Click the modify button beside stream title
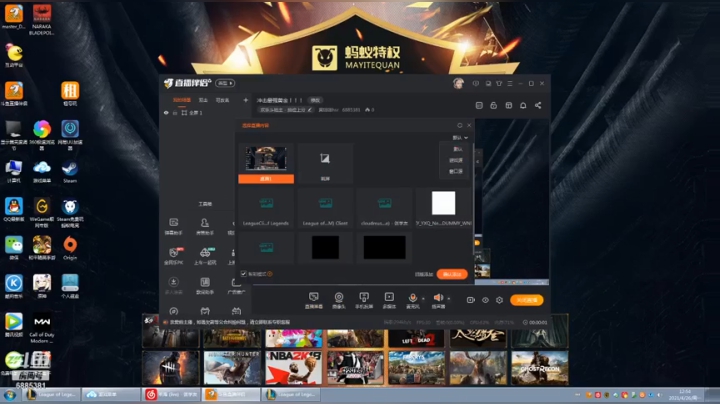Image resolution: width=720 pixels, height=404 pixels. coord(315,100)
